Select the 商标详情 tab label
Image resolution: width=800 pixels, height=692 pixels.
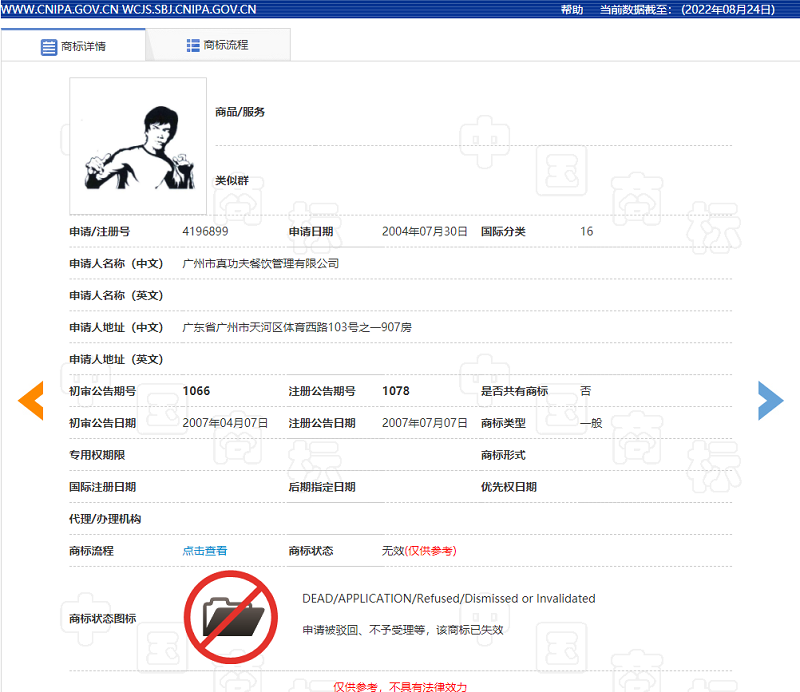(84, 47)
